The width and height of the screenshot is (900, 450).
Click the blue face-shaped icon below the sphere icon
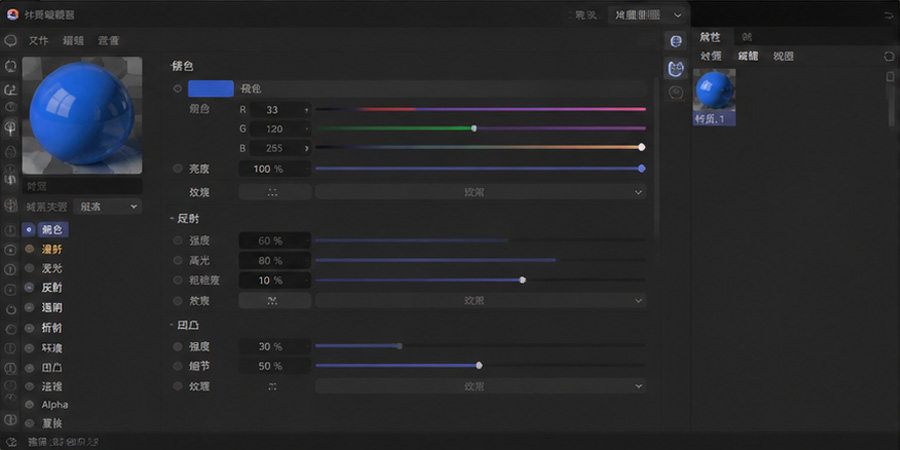click(x=677, y=69)
